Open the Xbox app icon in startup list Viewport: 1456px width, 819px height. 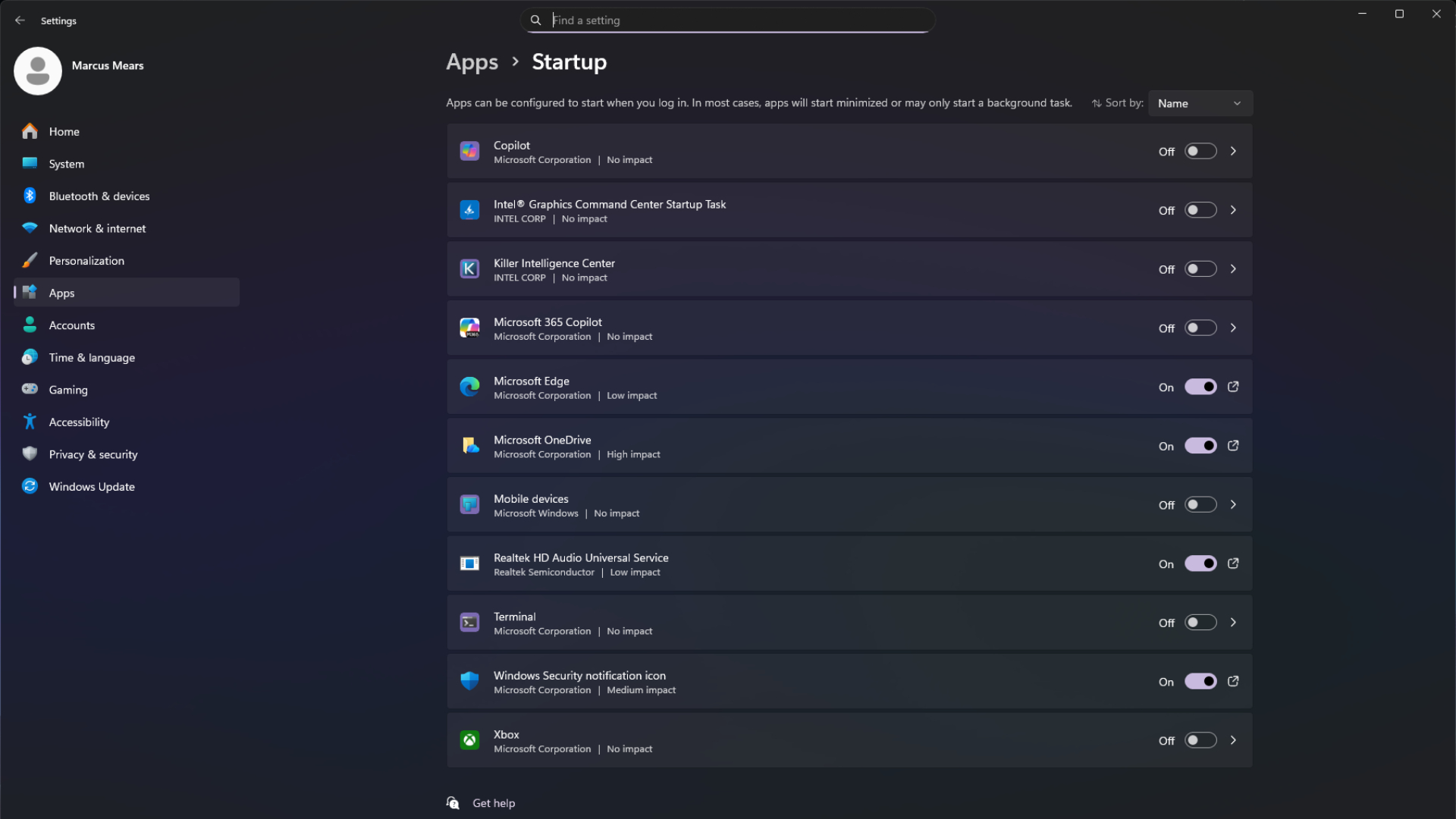click(x=469, y=740)
